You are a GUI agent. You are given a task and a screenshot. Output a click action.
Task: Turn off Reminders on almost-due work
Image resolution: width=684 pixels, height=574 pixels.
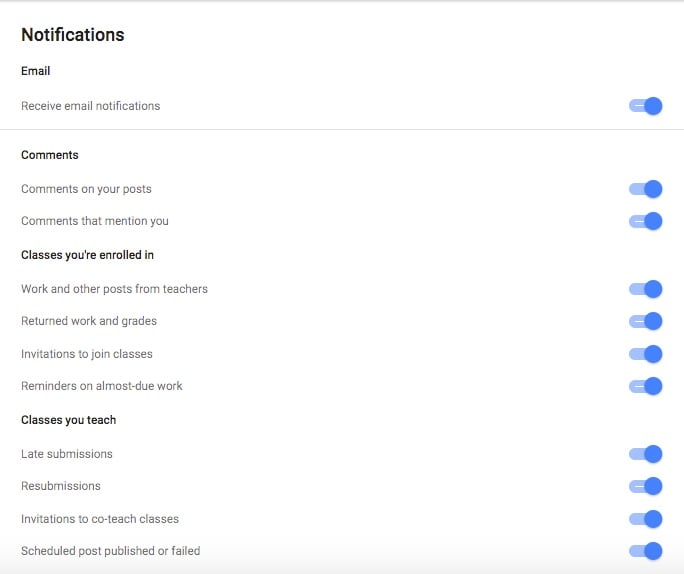[646, 386]
